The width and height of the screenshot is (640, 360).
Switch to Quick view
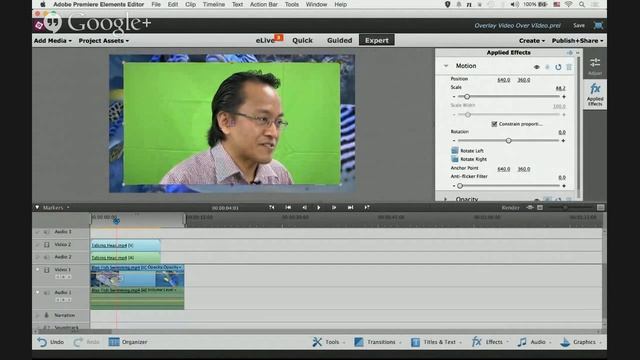302,40
